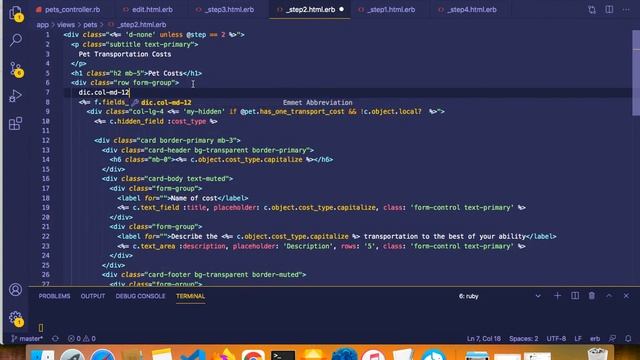Open the DEBUG CONSOLE panel tab

click(140, 296)
